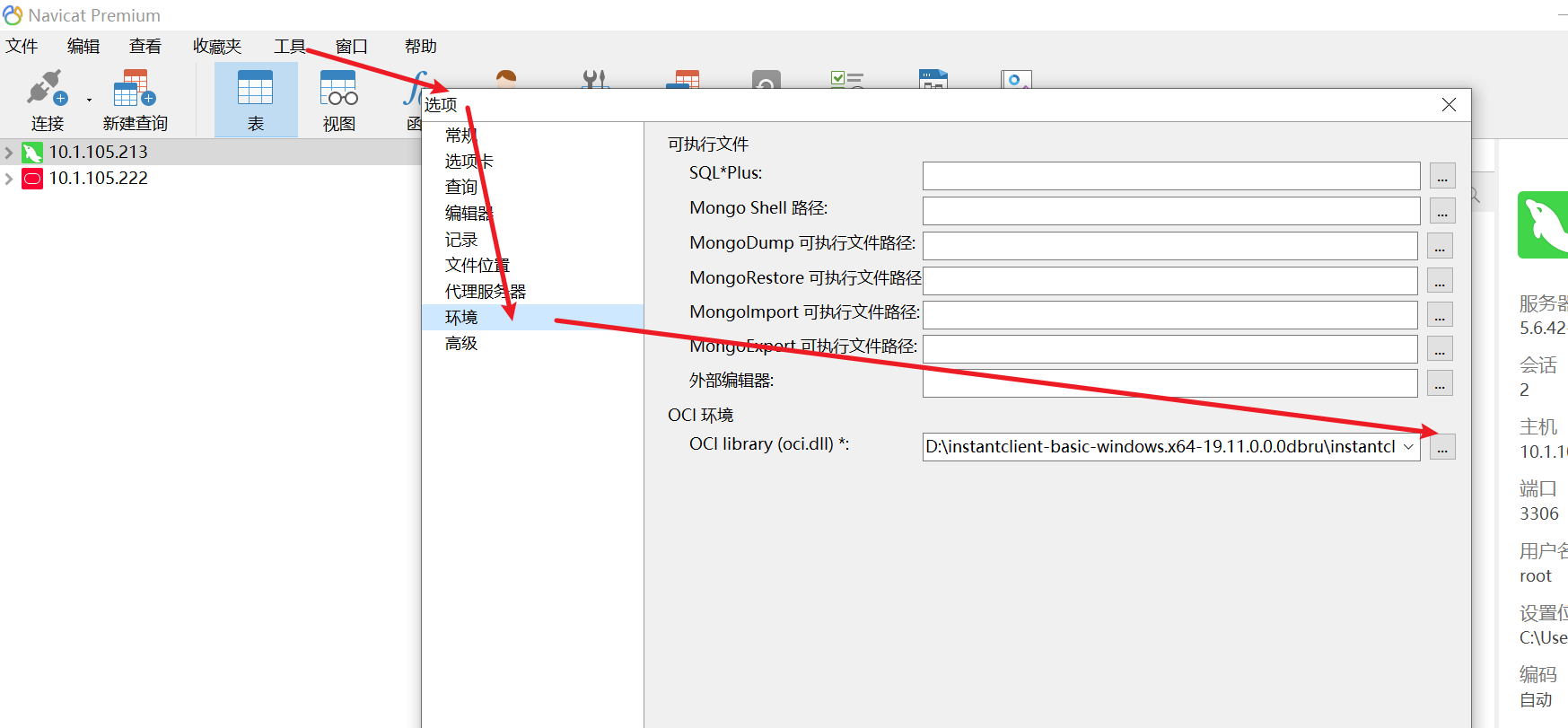Open the 文件 menu
The image size is (1568, 728).
tap(22, 47)
